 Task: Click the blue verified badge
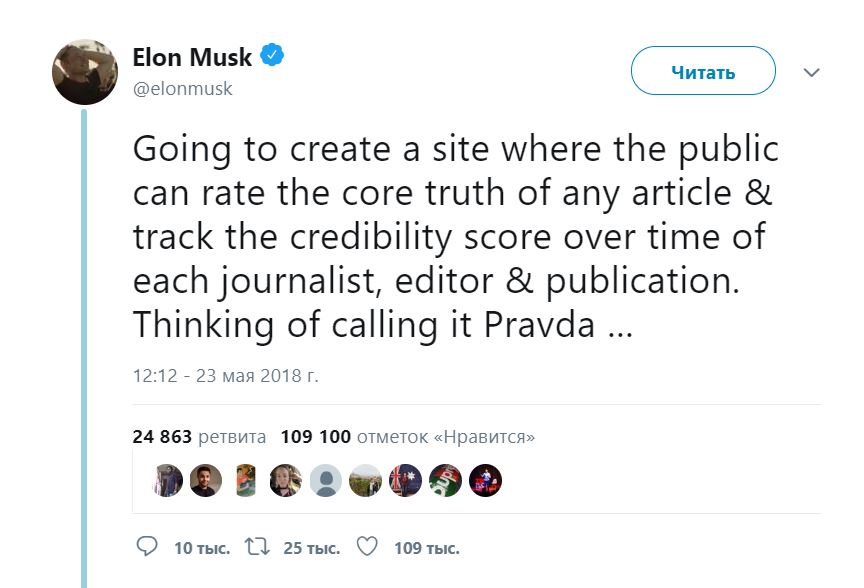tap(272, 55)
